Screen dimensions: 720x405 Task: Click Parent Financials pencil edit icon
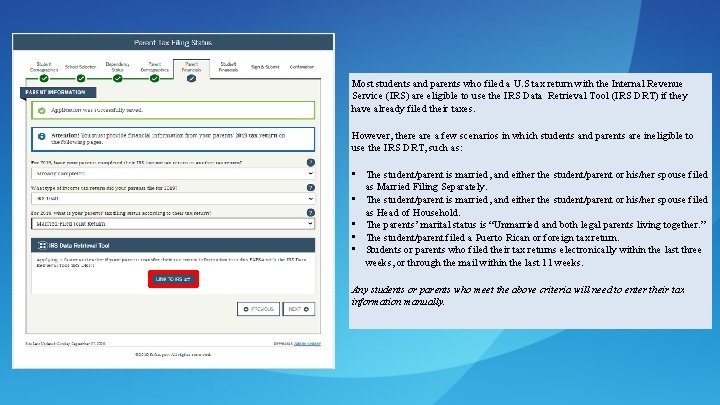tap(191, 79)
